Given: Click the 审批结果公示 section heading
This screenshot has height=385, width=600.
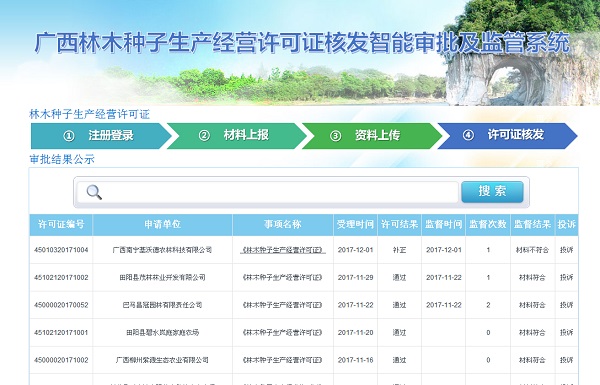Looking at the screenshot, I should (62, 159).
